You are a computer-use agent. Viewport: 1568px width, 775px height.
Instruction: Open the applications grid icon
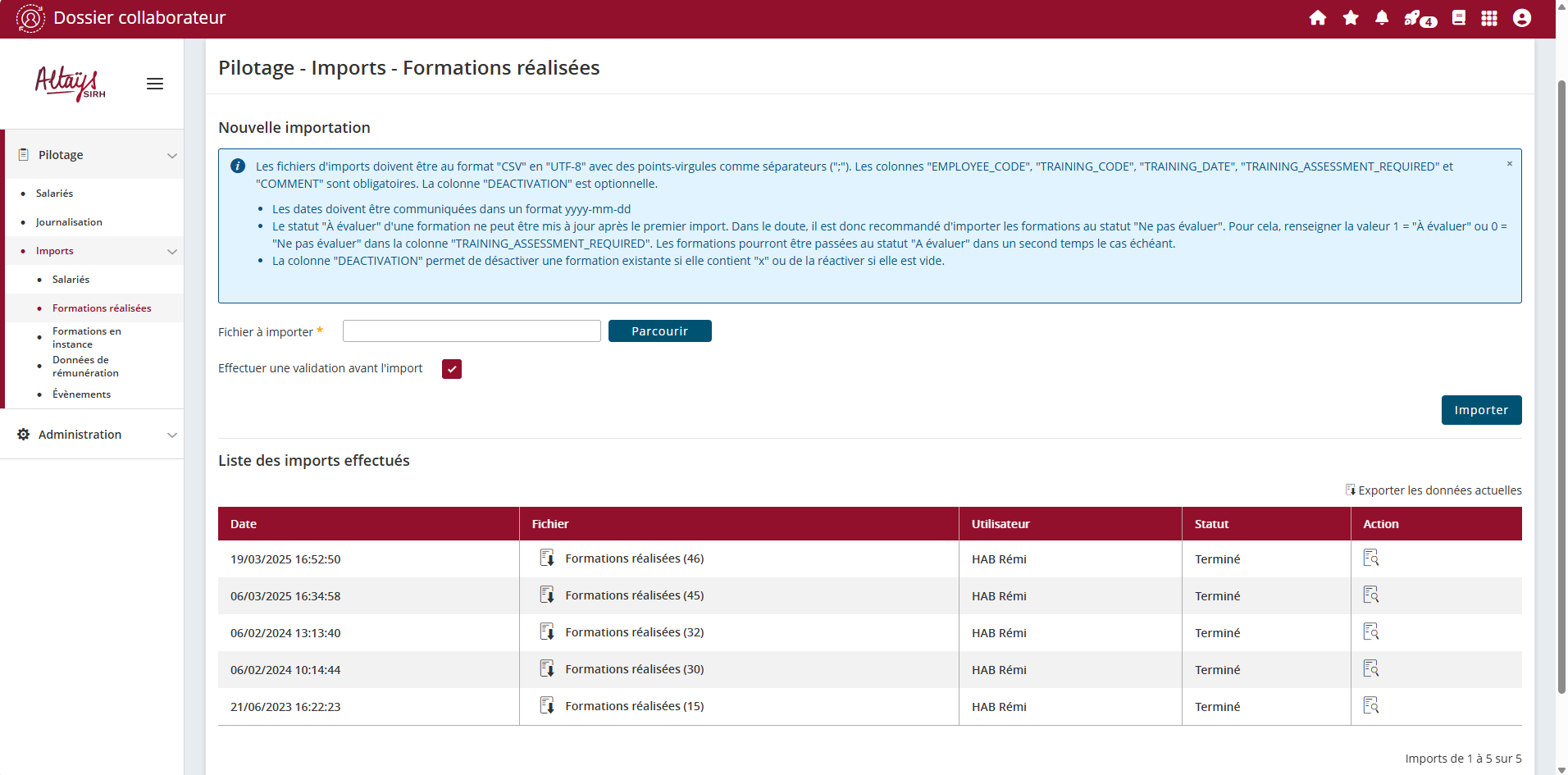pos(1489,18)
